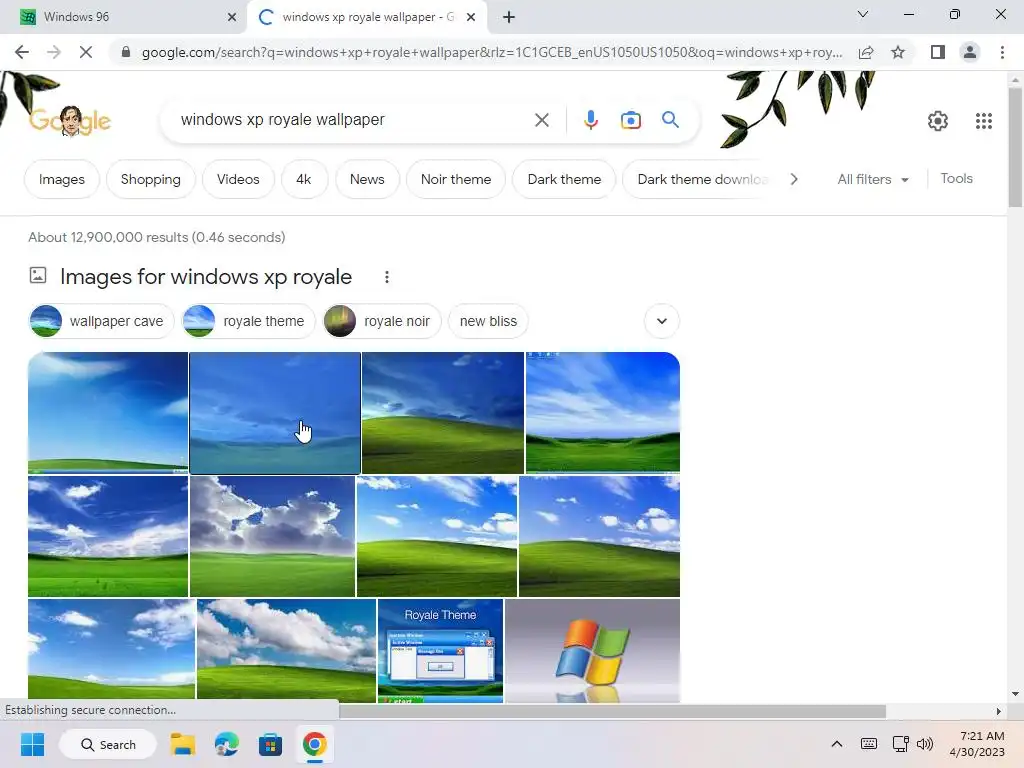Click the browser back arrow

(22, 52)
